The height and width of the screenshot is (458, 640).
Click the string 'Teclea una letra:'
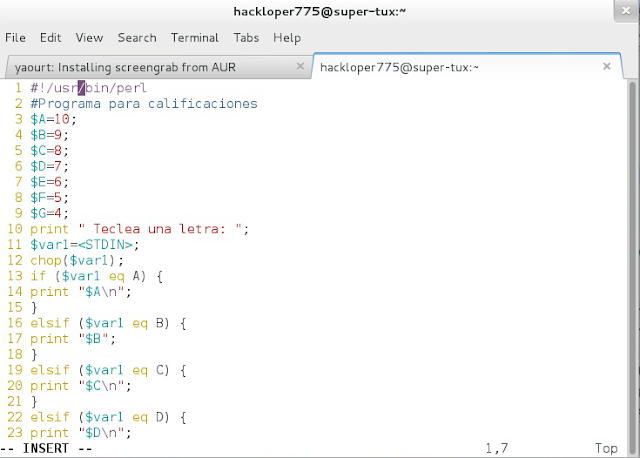click(x=159, y=229)
